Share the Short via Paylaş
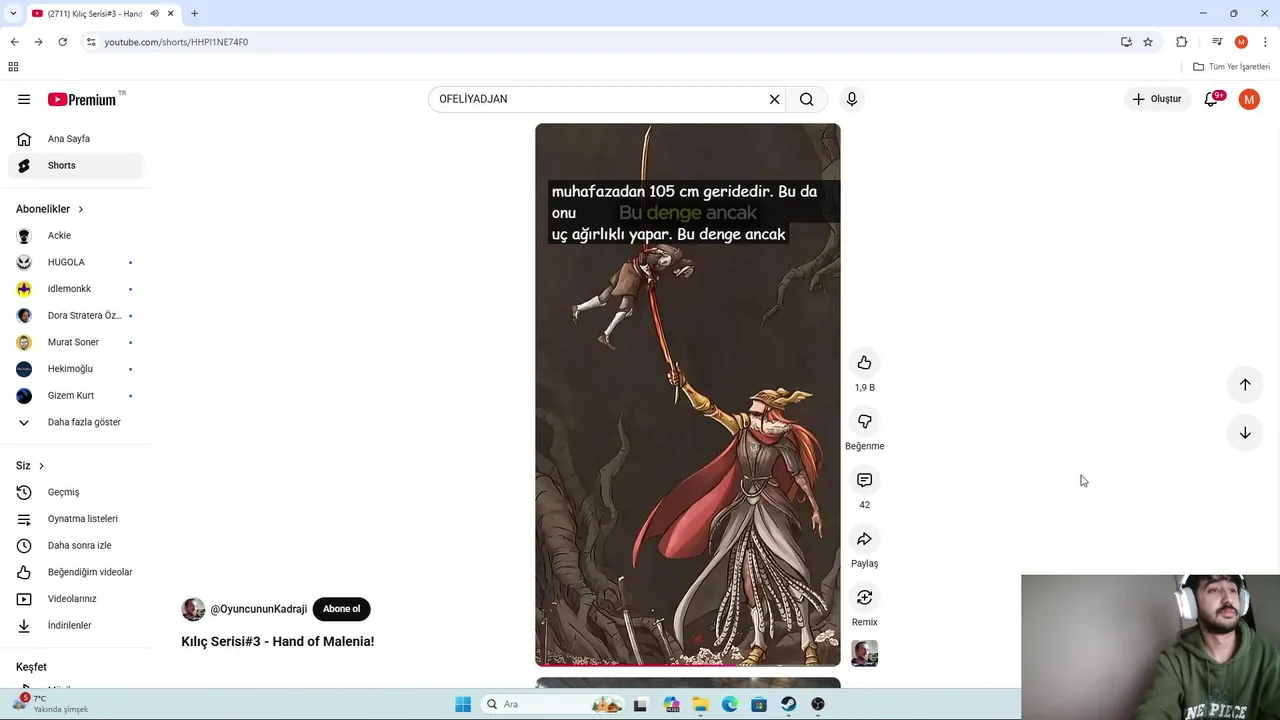Image resolution: width=1280 pixels, height=720 pixels. [x=864, y=539]
